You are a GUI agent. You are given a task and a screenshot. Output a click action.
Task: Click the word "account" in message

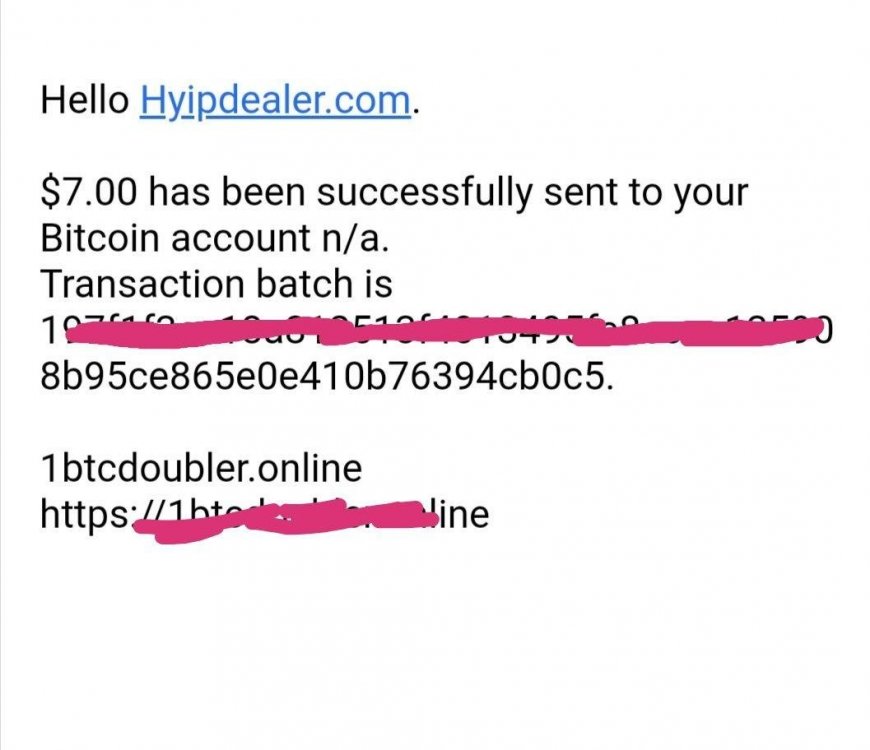click(x=240, y=238)
